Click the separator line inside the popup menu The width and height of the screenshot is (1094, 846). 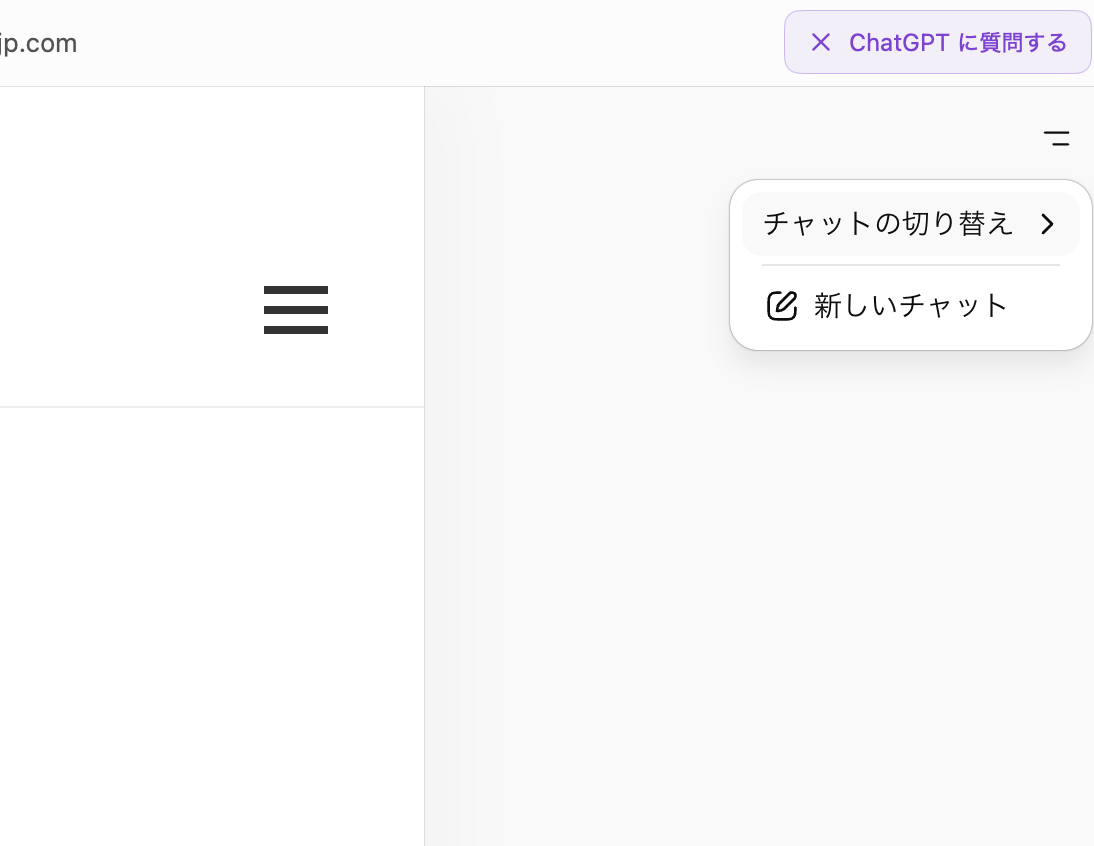pyautogui.click(x=910, y=265)
